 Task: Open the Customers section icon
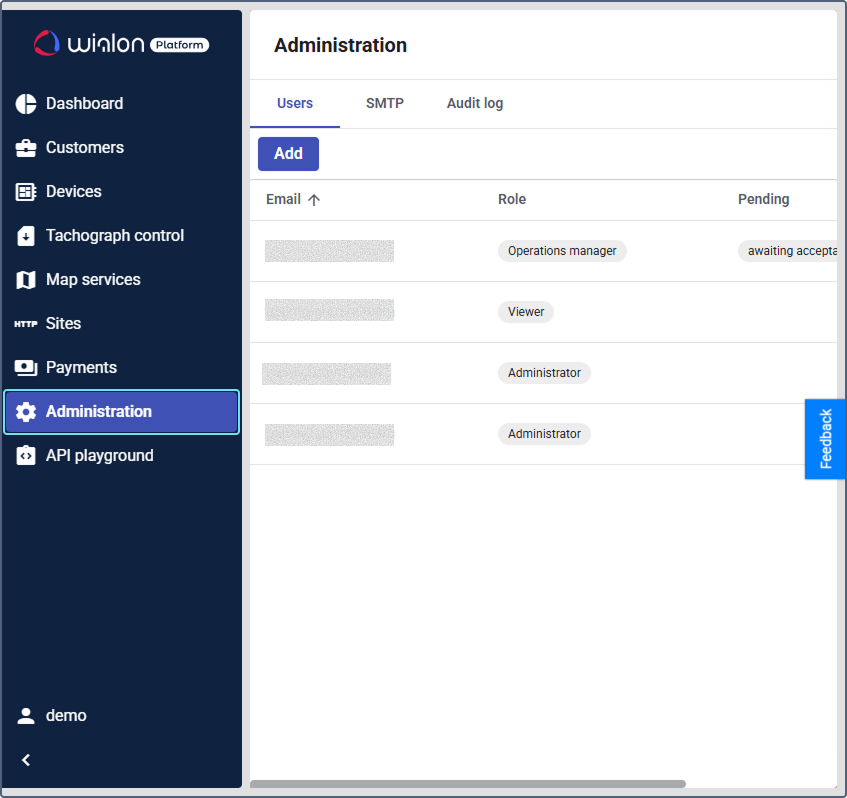25,147
